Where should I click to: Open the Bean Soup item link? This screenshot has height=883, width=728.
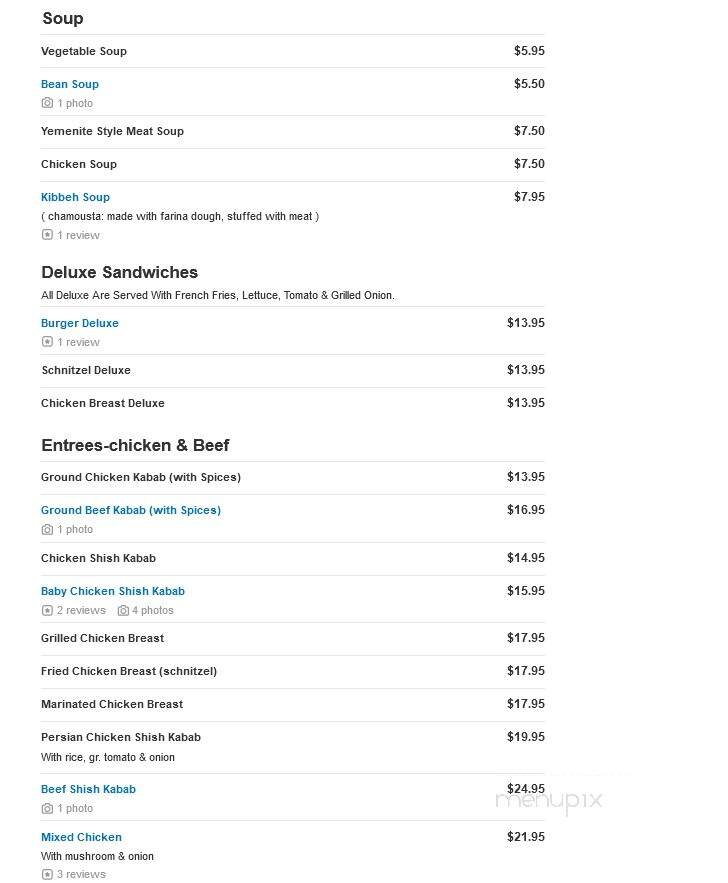[69, 84]
